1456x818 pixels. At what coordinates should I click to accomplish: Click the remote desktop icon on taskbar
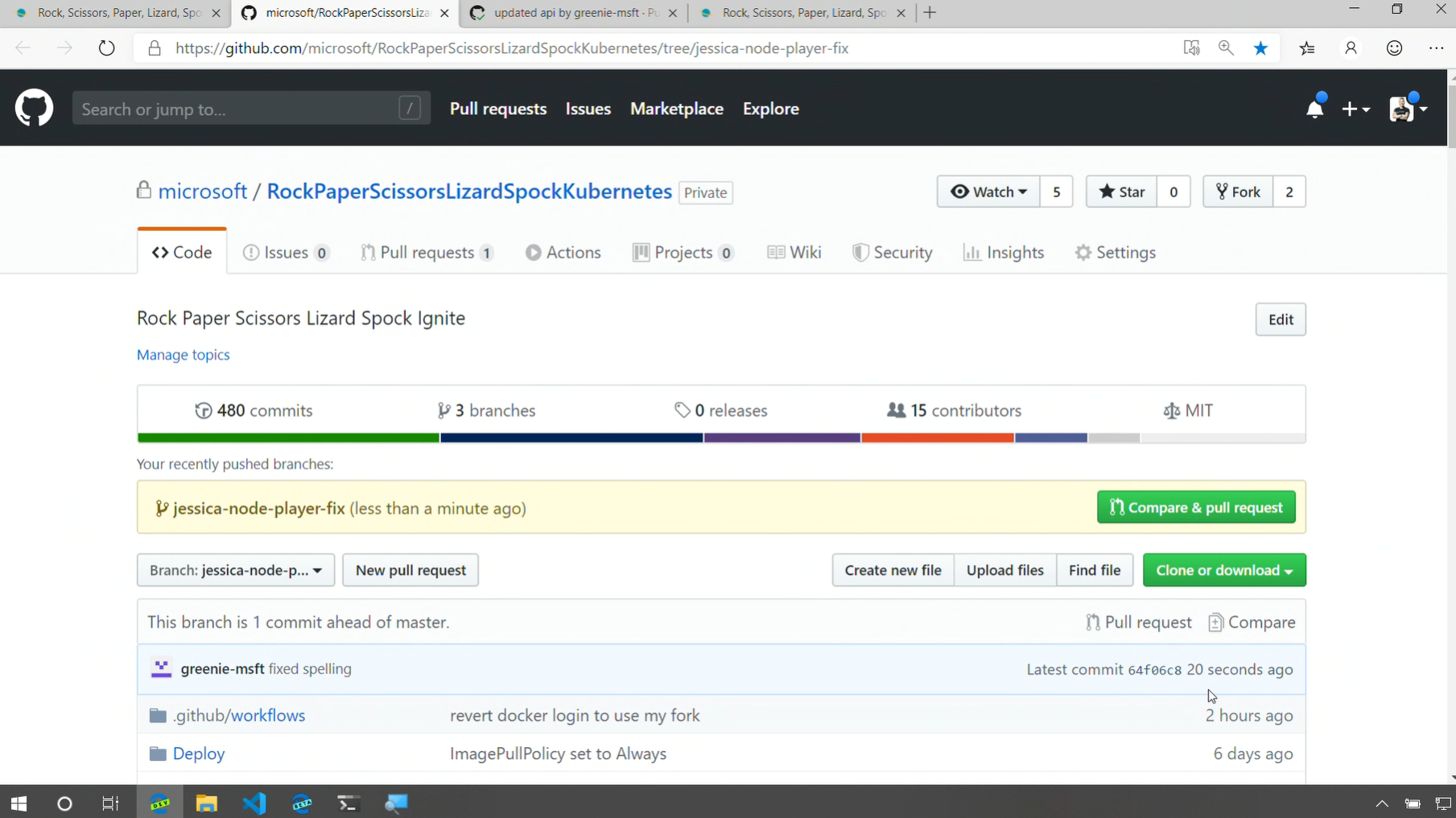point(395,803)
